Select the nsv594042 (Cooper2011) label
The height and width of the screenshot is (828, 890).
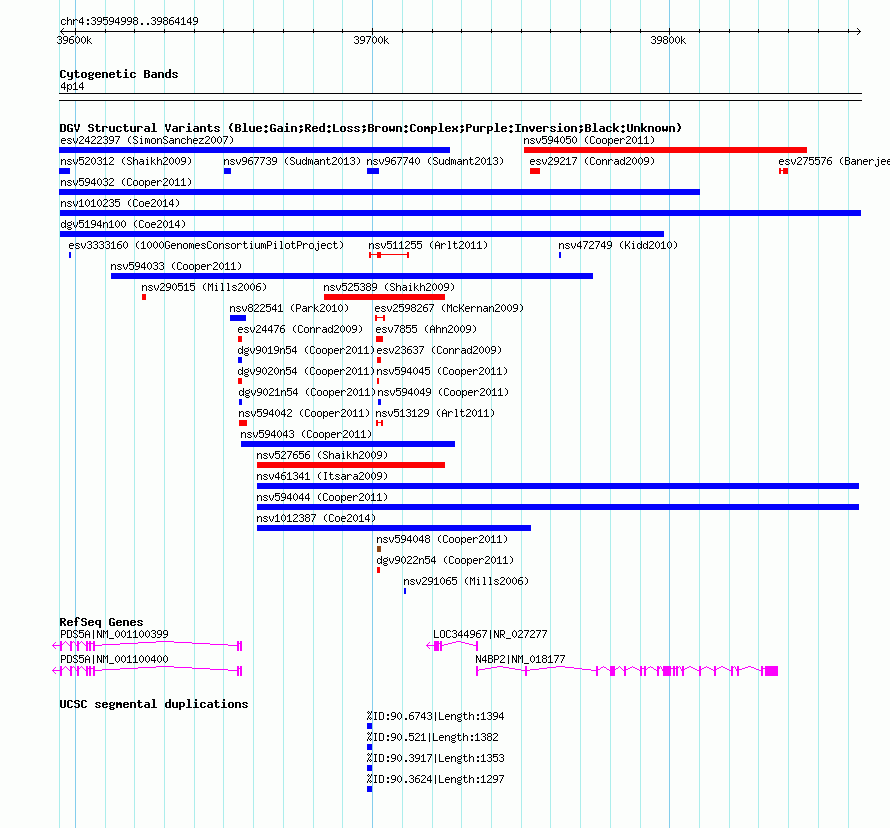tap(304, 413)
